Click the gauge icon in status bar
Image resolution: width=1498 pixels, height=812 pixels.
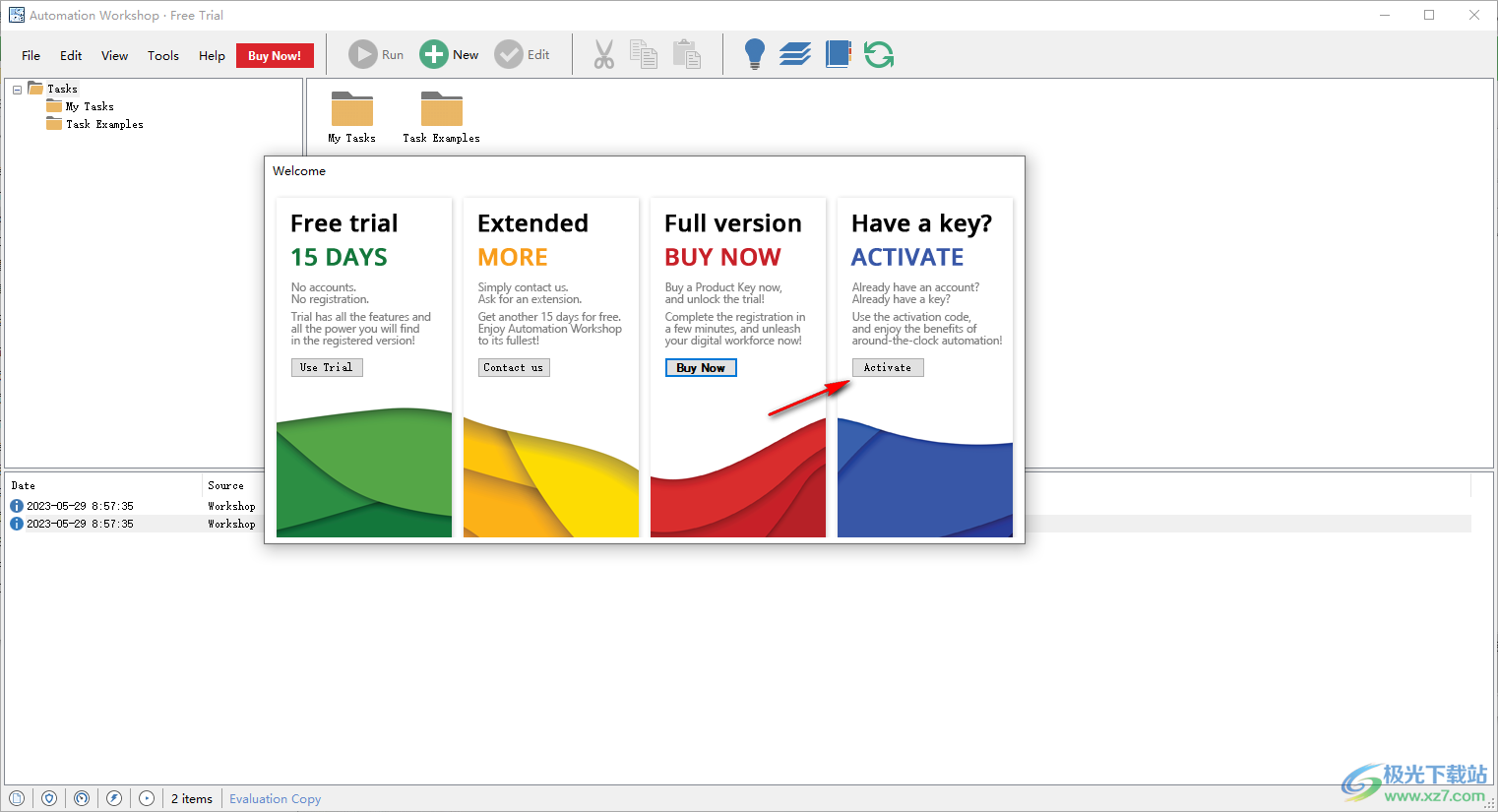point(82,798)
